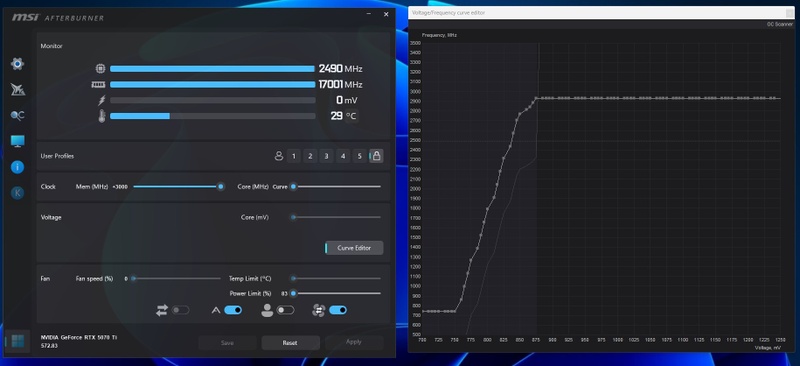Toggle the link arrows switch

coord(181,310)
